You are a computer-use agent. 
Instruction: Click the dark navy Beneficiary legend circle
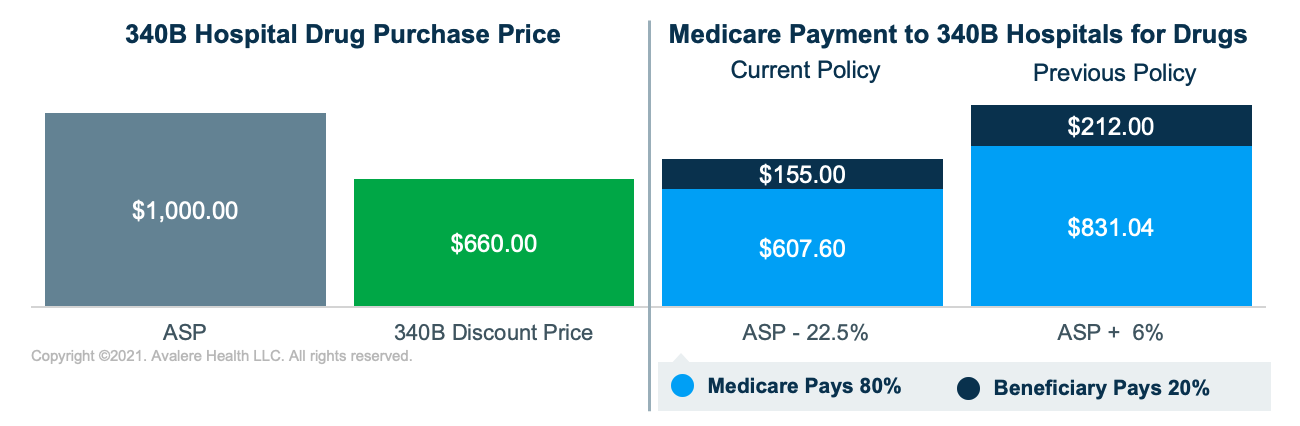(x=968, y=388)
